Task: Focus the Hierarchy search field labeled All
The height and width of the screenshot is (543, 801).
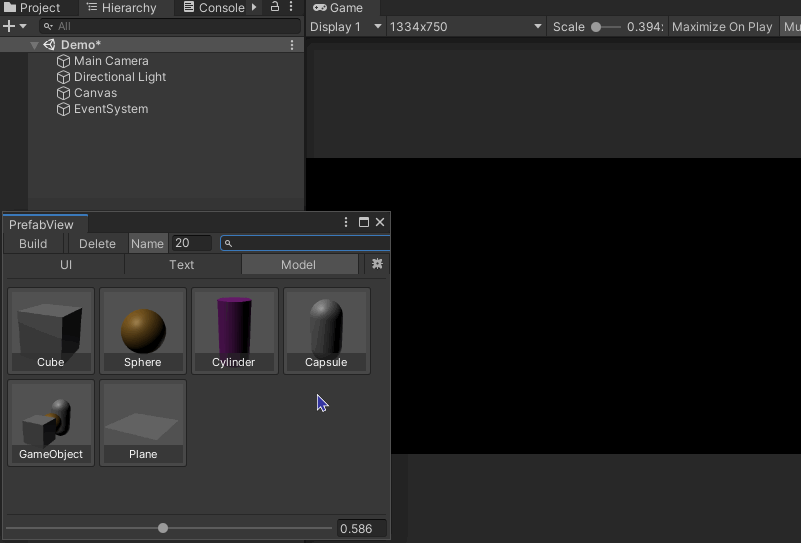Action: click(170, 26)
